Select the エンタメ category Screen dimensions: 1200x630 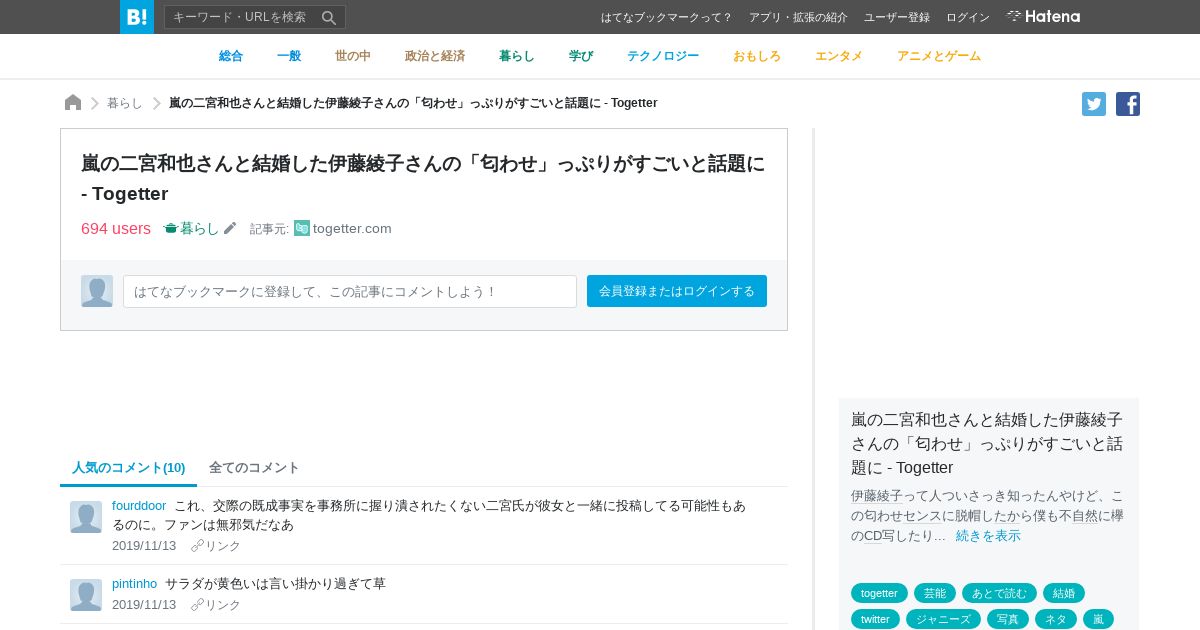[839, 56]
